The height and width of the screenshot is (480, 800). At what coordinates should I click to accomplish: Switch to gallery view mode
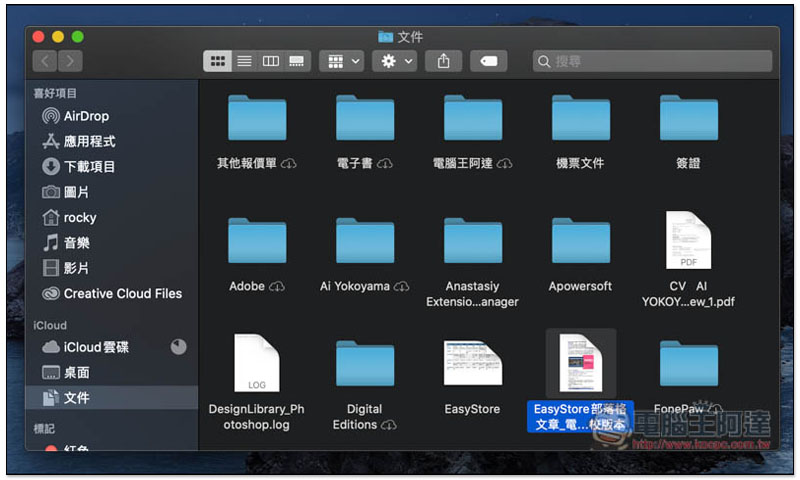[x=296, y=61]
